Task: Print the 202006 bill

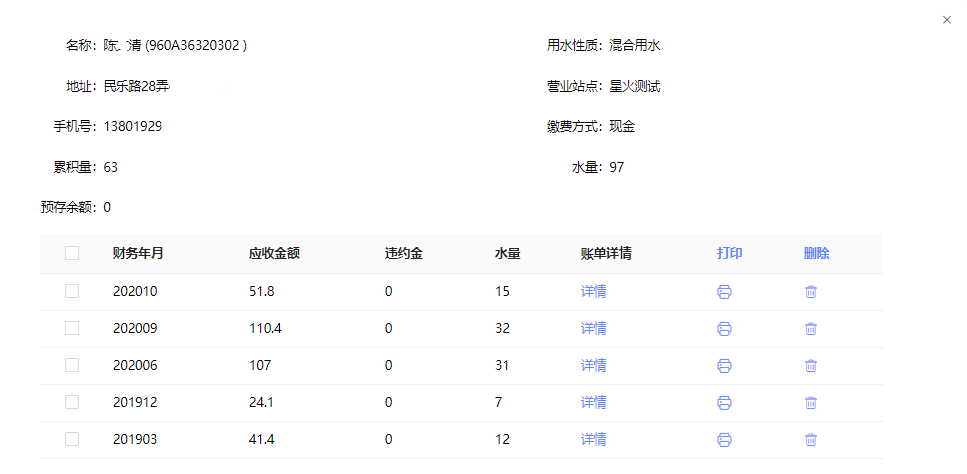Action: tap(724, 366)
